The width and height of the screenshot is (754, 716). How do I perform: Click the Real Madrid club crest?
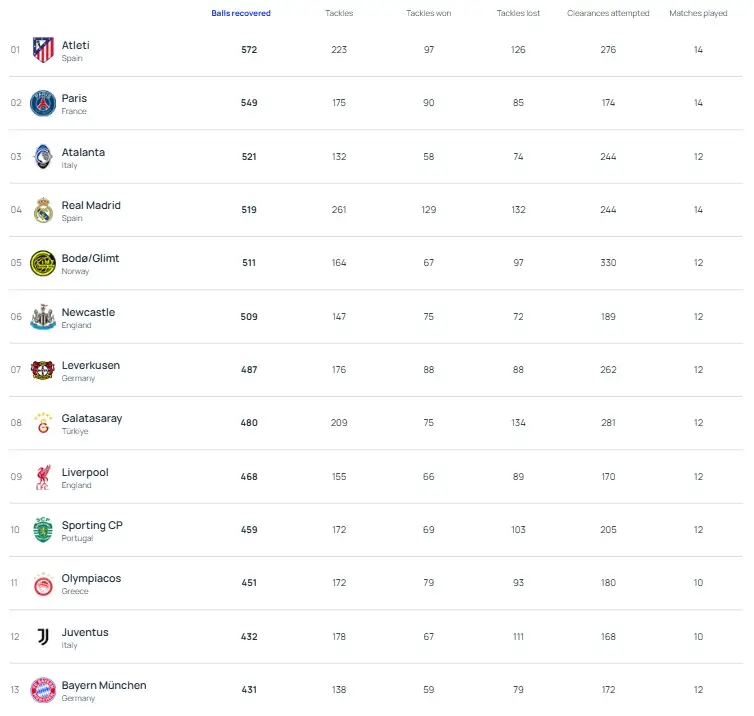tap(43, 210)
